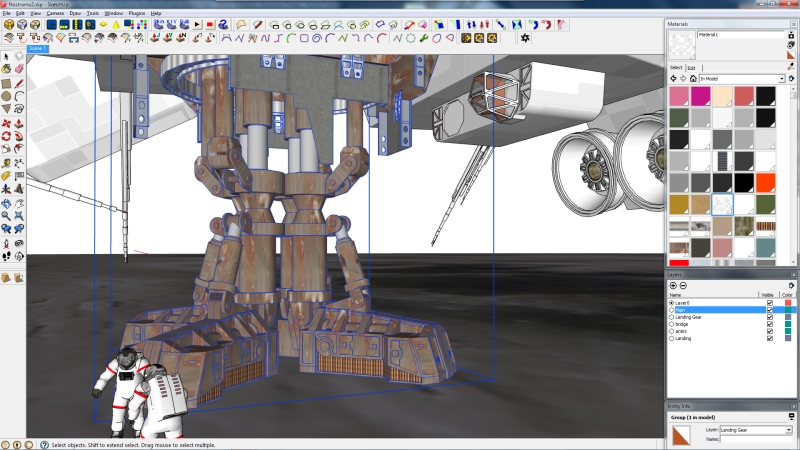Set Layer0 as the active layer

tap(672, 303)
